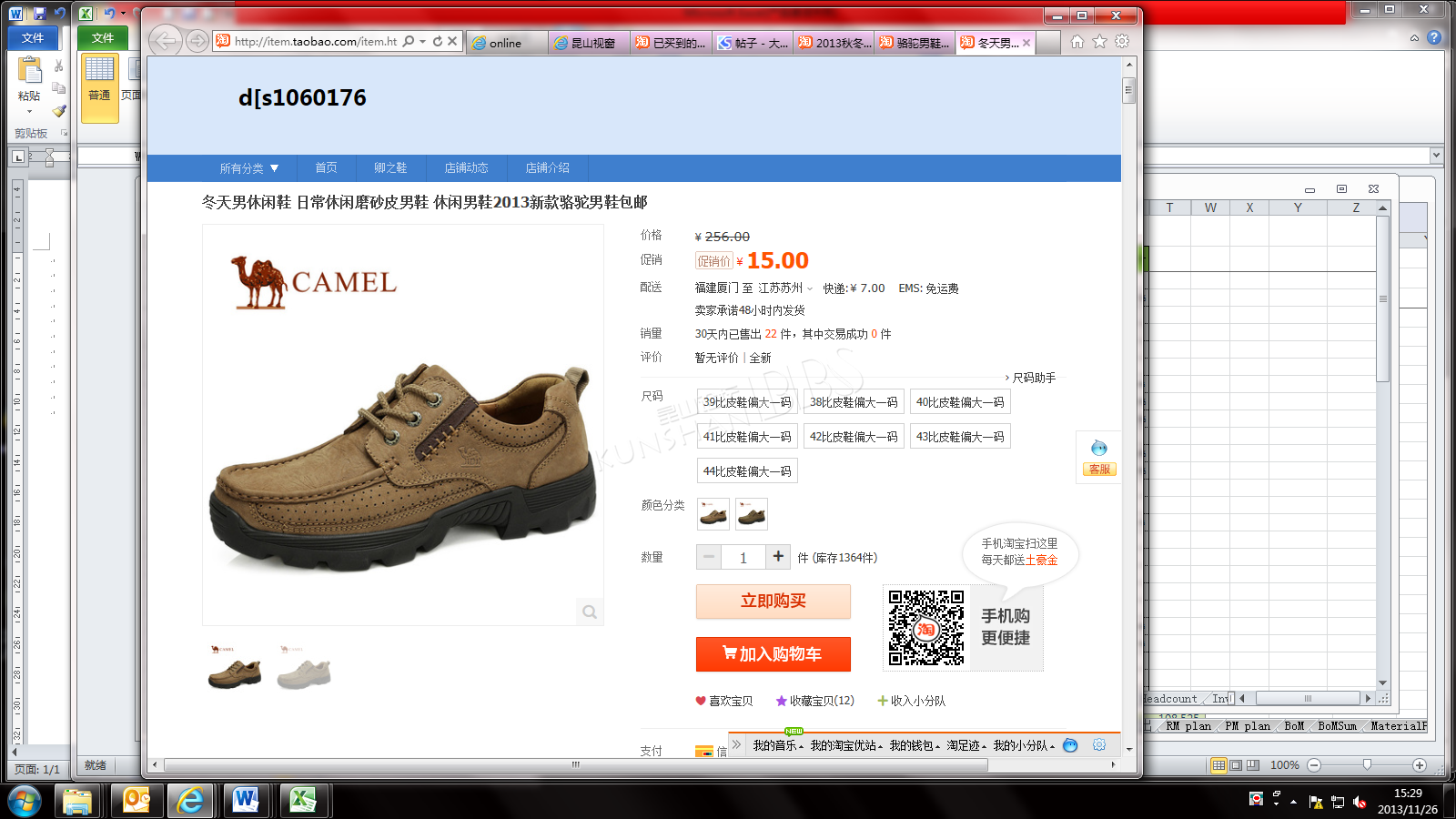Decrease quantity with the minus button

point(709,557)
